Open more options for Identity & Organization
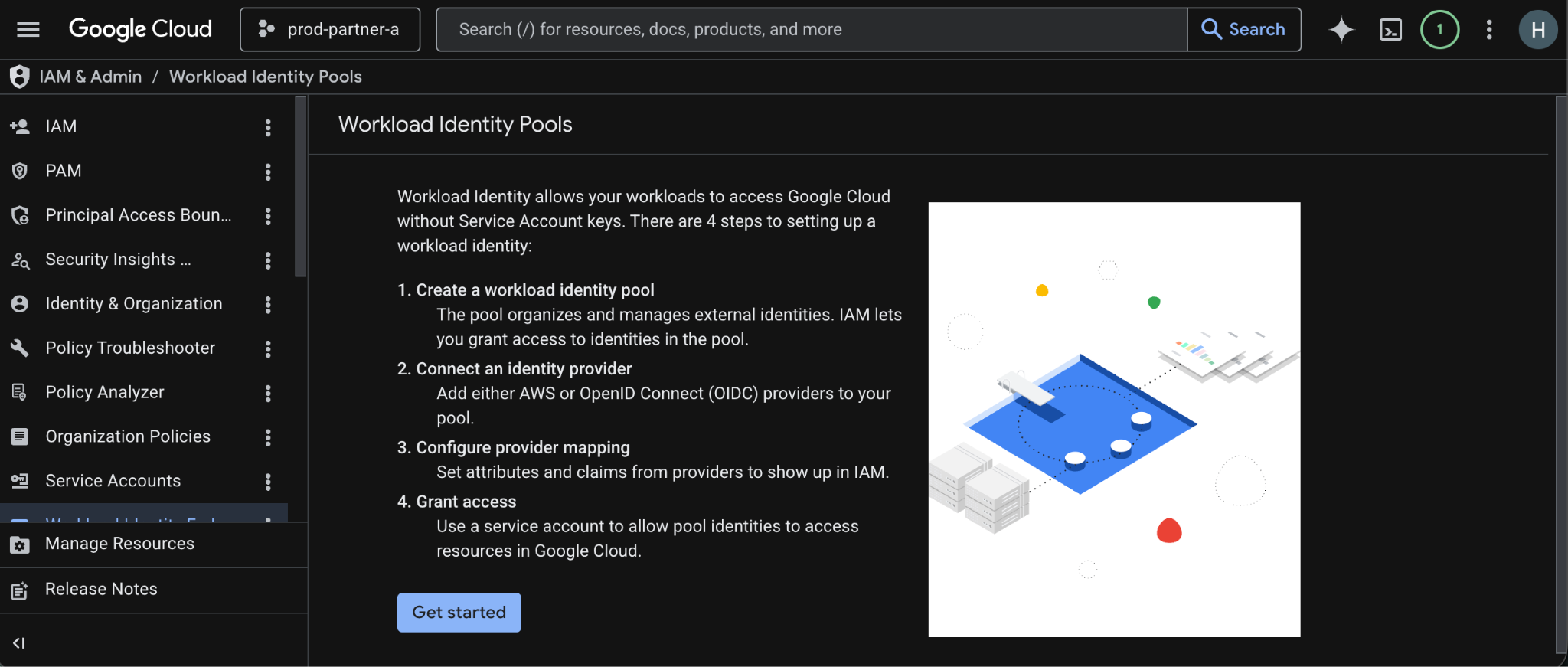 [x=268, y=305]
